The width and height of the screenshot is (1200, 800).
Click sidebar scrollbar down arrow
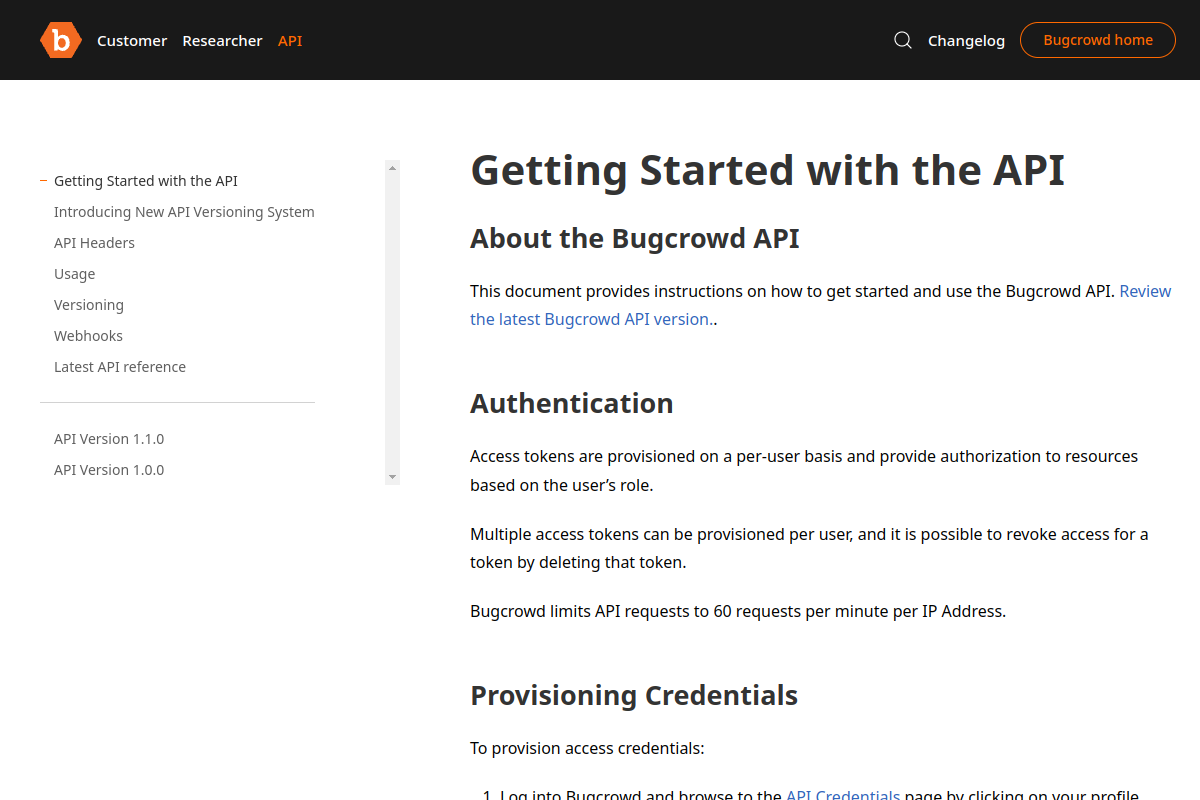392,477
